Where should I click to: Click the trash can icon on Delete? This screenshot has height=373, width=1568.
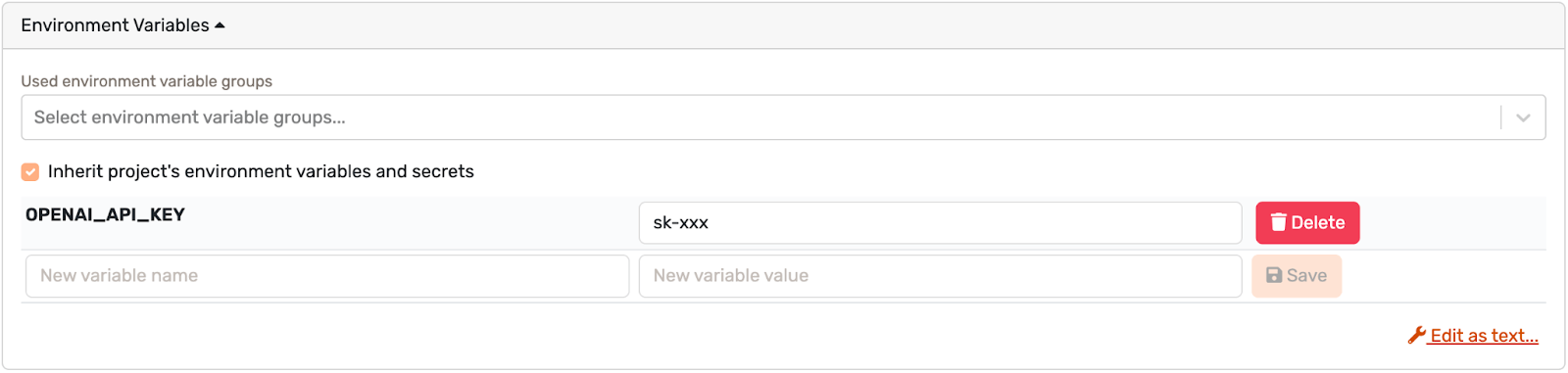[x=1278, y=222]
